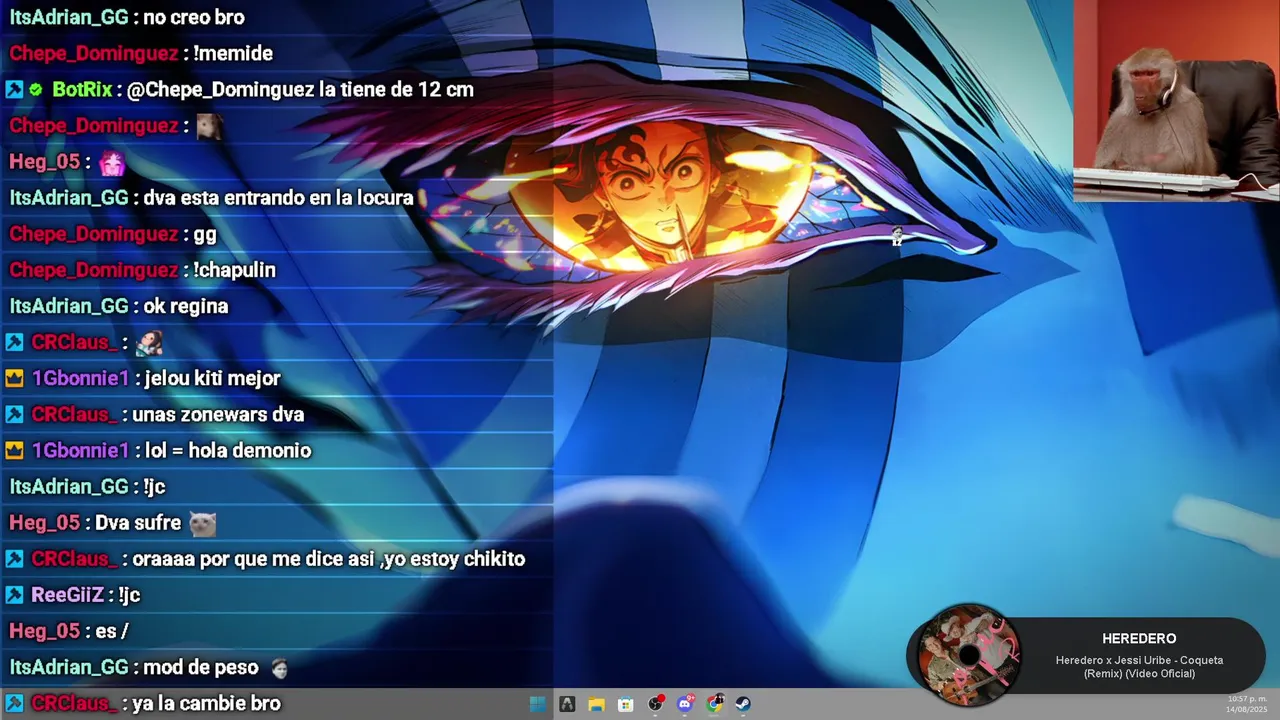This screenshot has height=720, width=1280.
Task: Click the spinning album art disc
Action: click(x=968, y=655)
